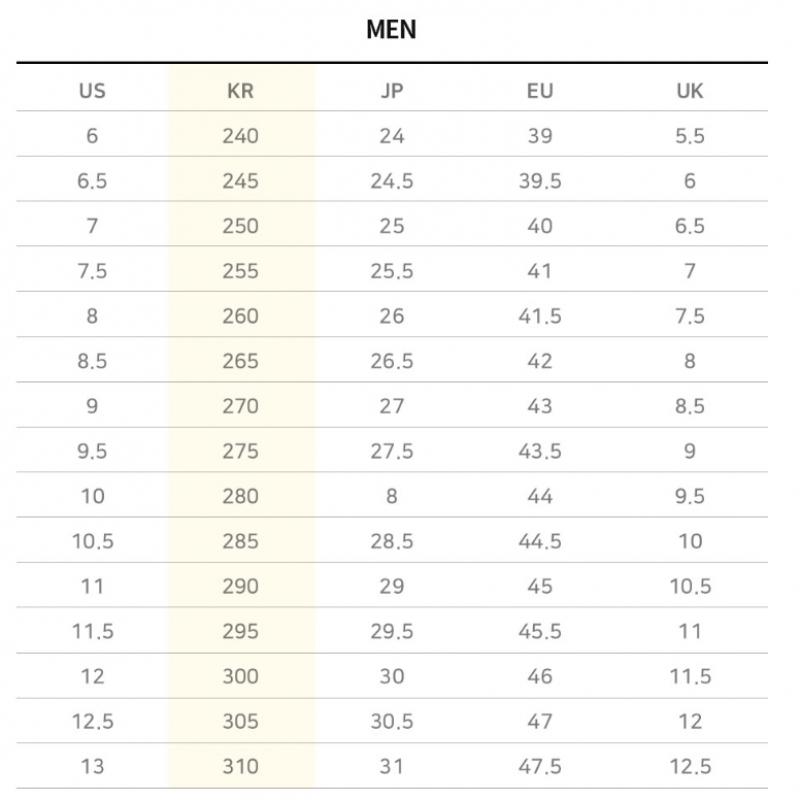The width and height of the screenshot is (800, 800).
Task: Click the KR size 240 cell
Action: pyautogui.click(x=241, y=136)
